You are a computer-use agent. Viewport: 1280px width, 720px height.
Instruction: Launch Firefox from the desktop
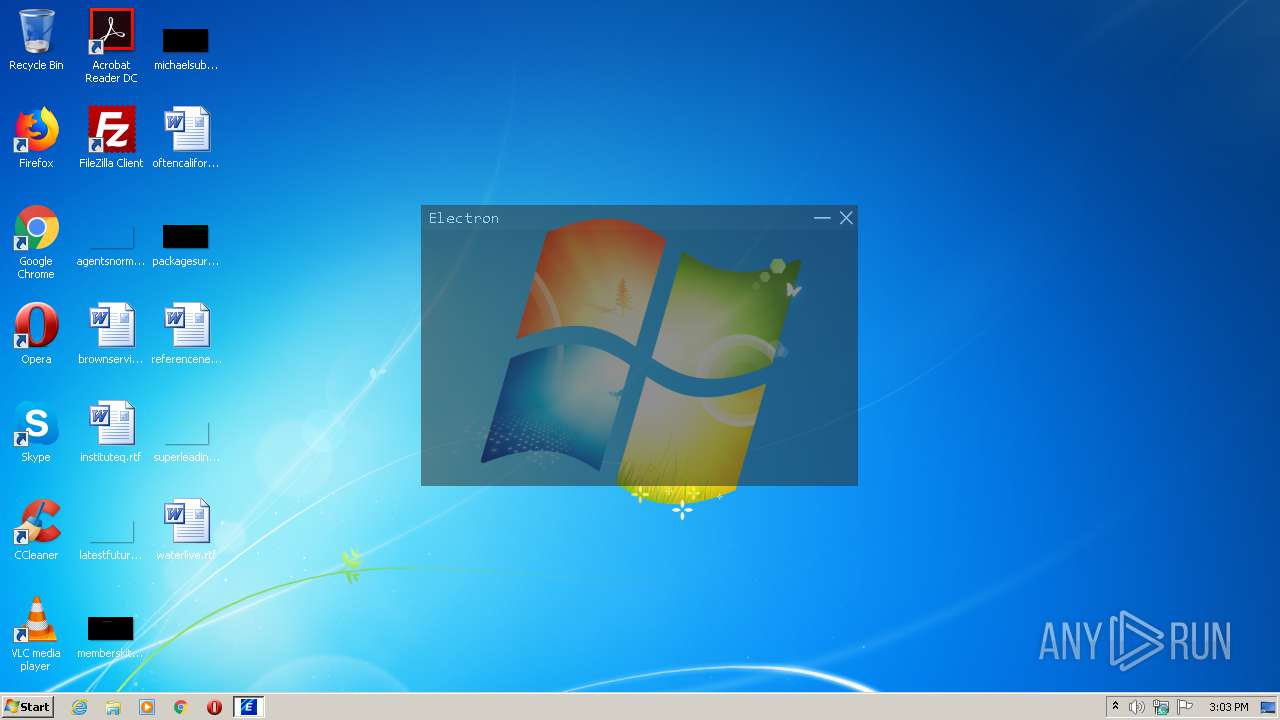pos(36,138)
